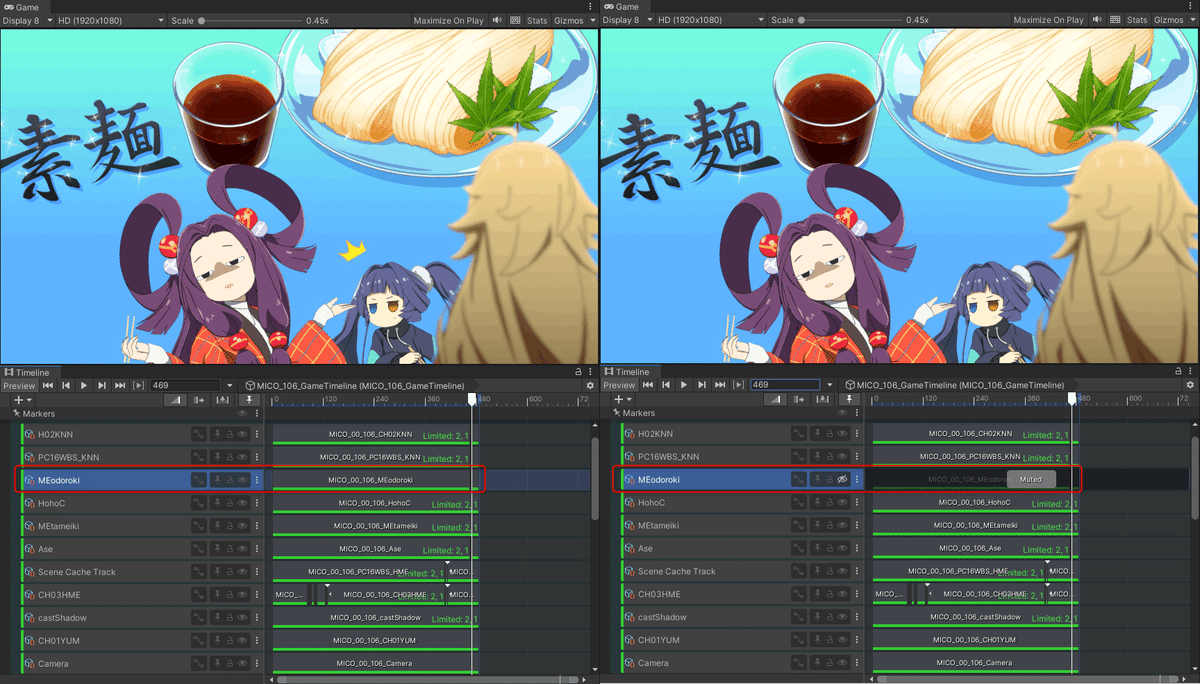This screenshot has width=1200, height=684.
Task: Select Ripple edit mode in left Timeline
Action: coord(199,400)
